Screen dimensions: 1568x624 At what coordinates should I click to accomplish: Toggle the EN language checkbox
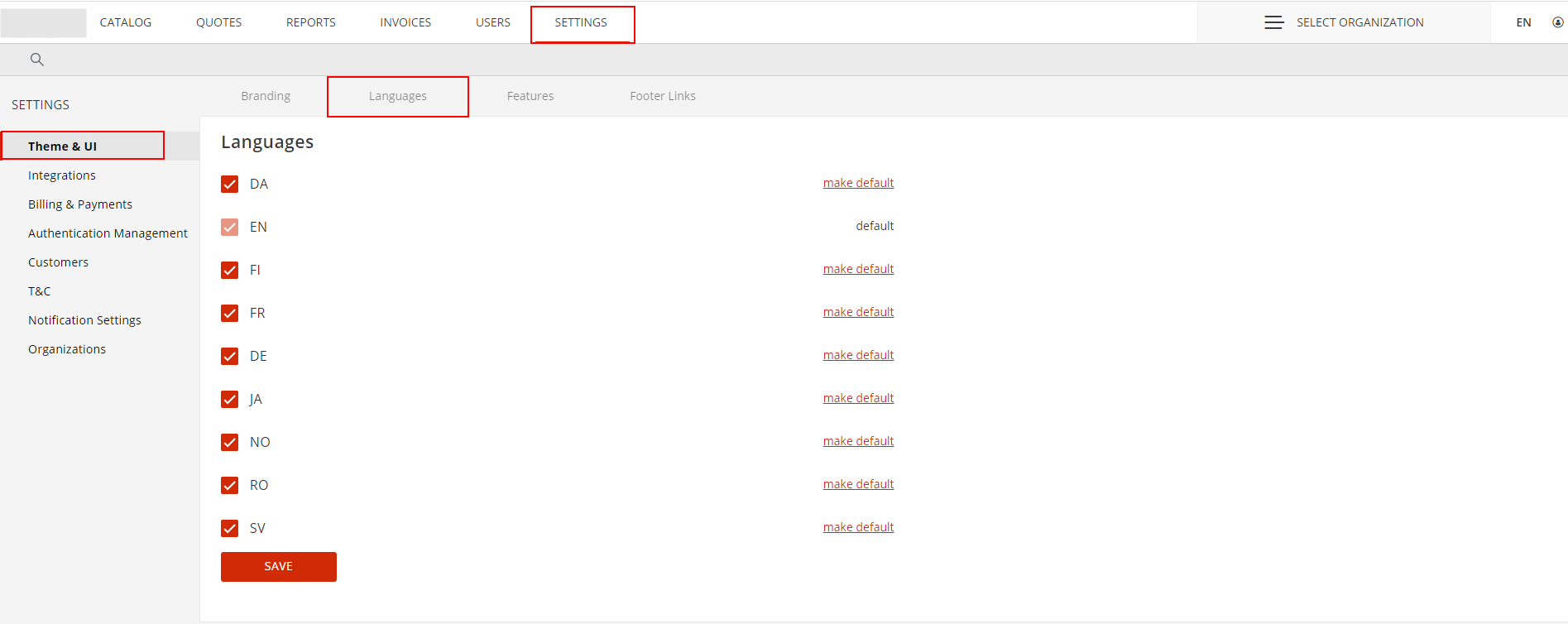(230, 227)
